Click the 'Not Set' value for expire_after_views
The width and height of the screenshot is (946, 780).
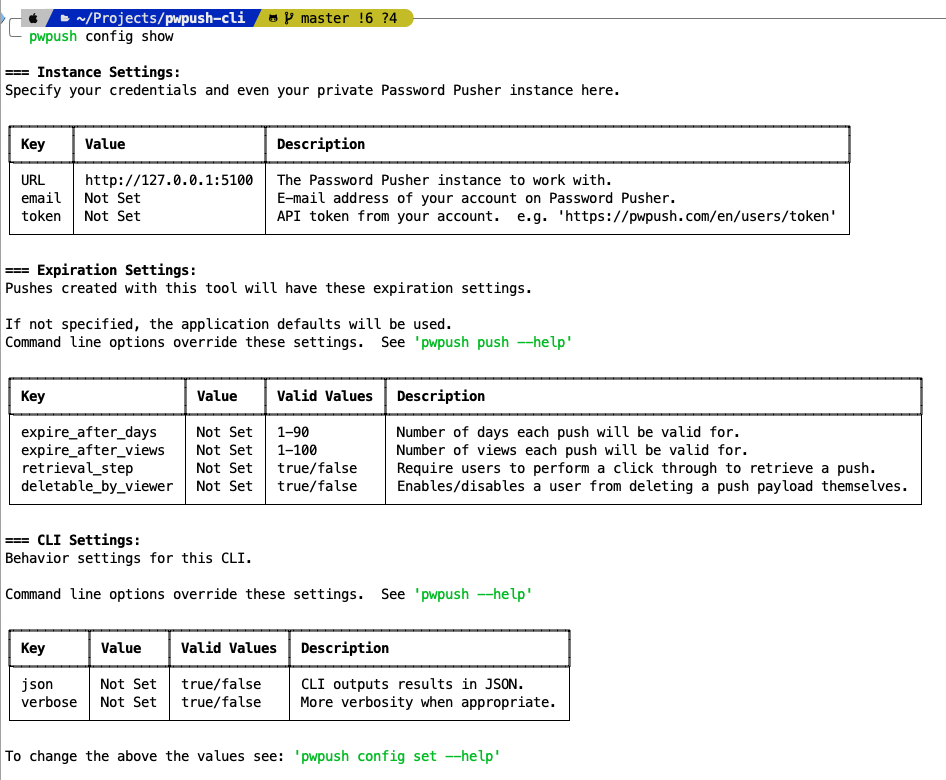tap(224, 451)
